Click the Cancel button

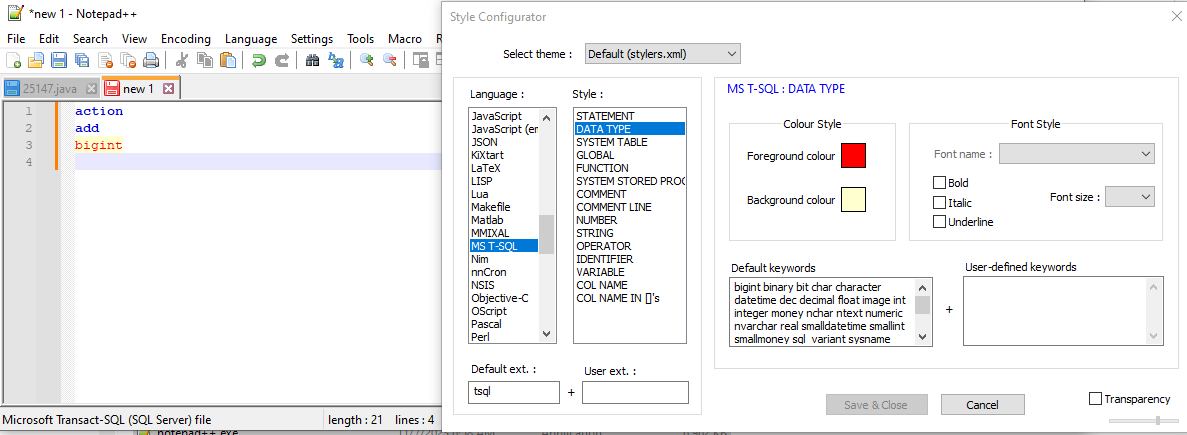coord(983,405)
